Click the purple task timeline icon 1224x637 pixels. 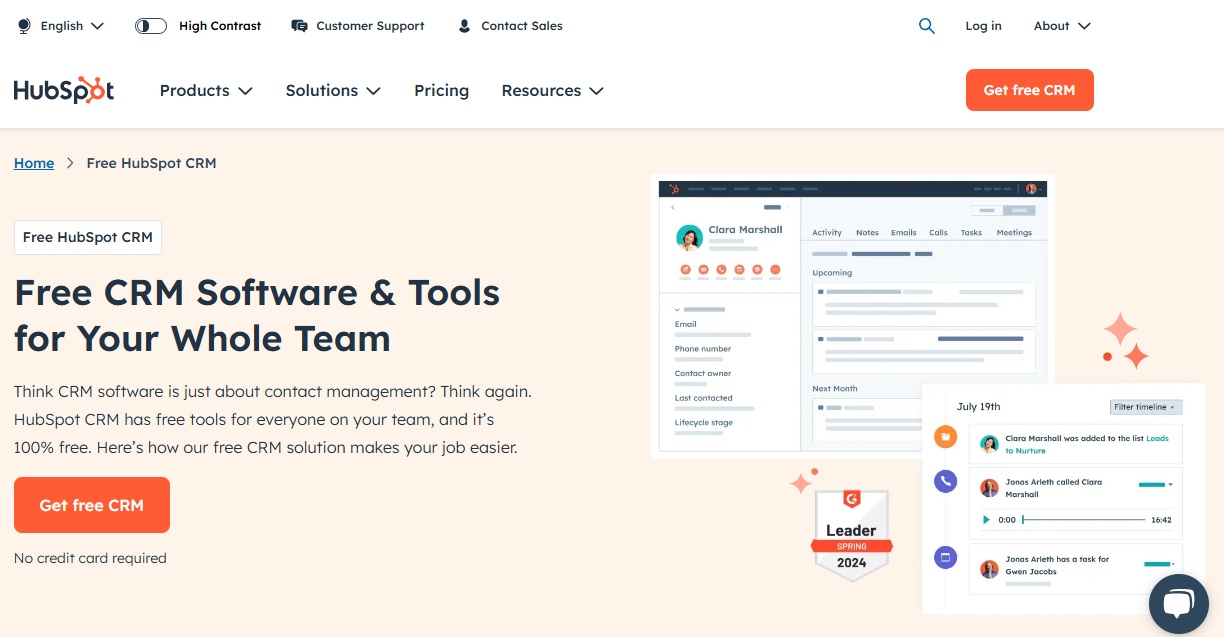pyautogui.click(x=945, y=558)
